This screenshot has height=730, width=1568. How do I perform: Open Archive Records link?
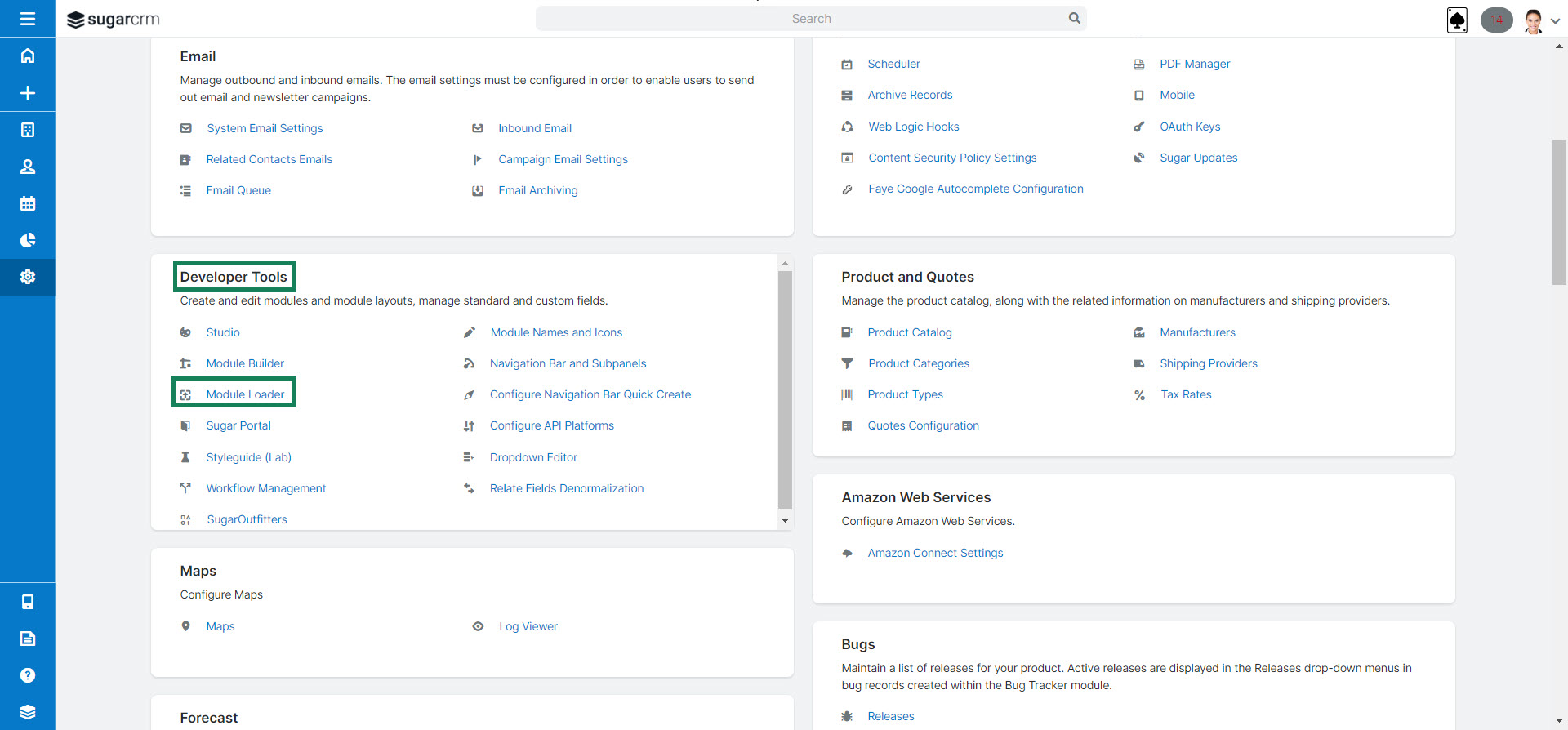point(910,95)
